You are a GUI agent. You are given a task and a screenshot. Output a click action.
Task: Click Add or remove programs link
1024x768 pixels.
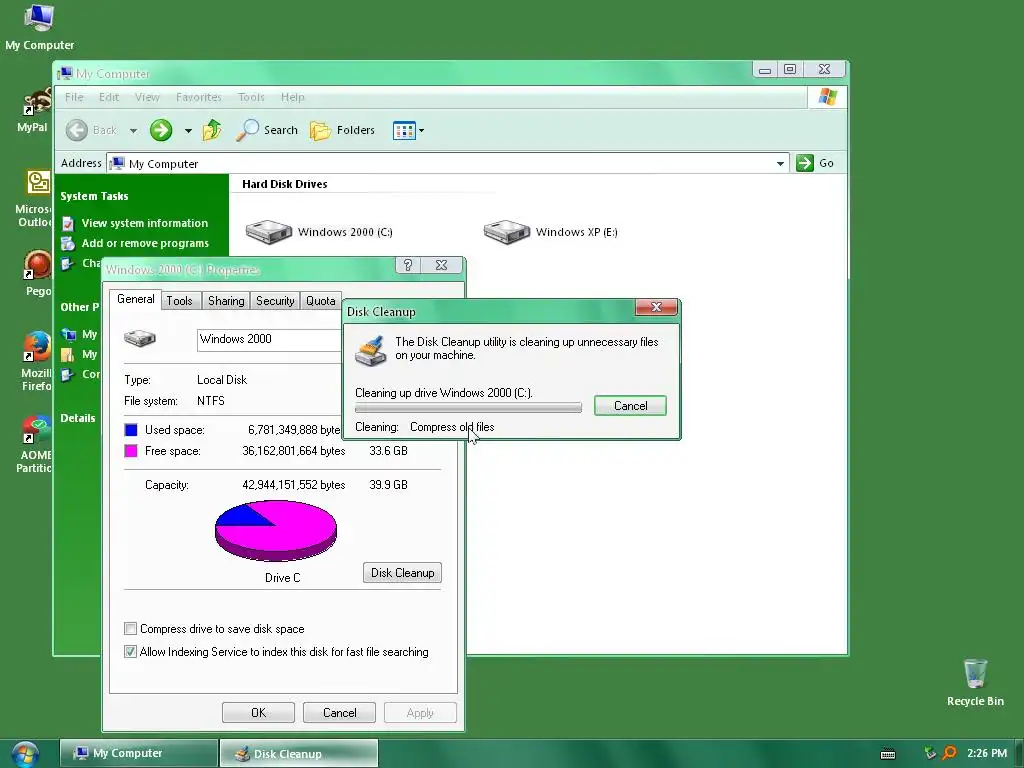(145, 244)
